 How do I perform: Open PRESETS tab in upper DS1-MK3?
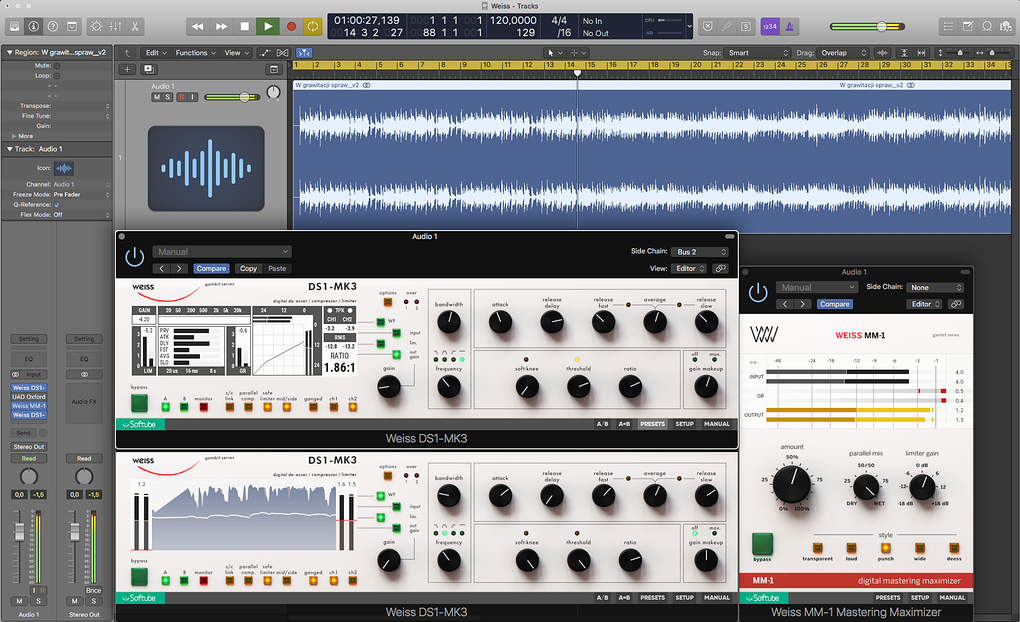(652, 424)
